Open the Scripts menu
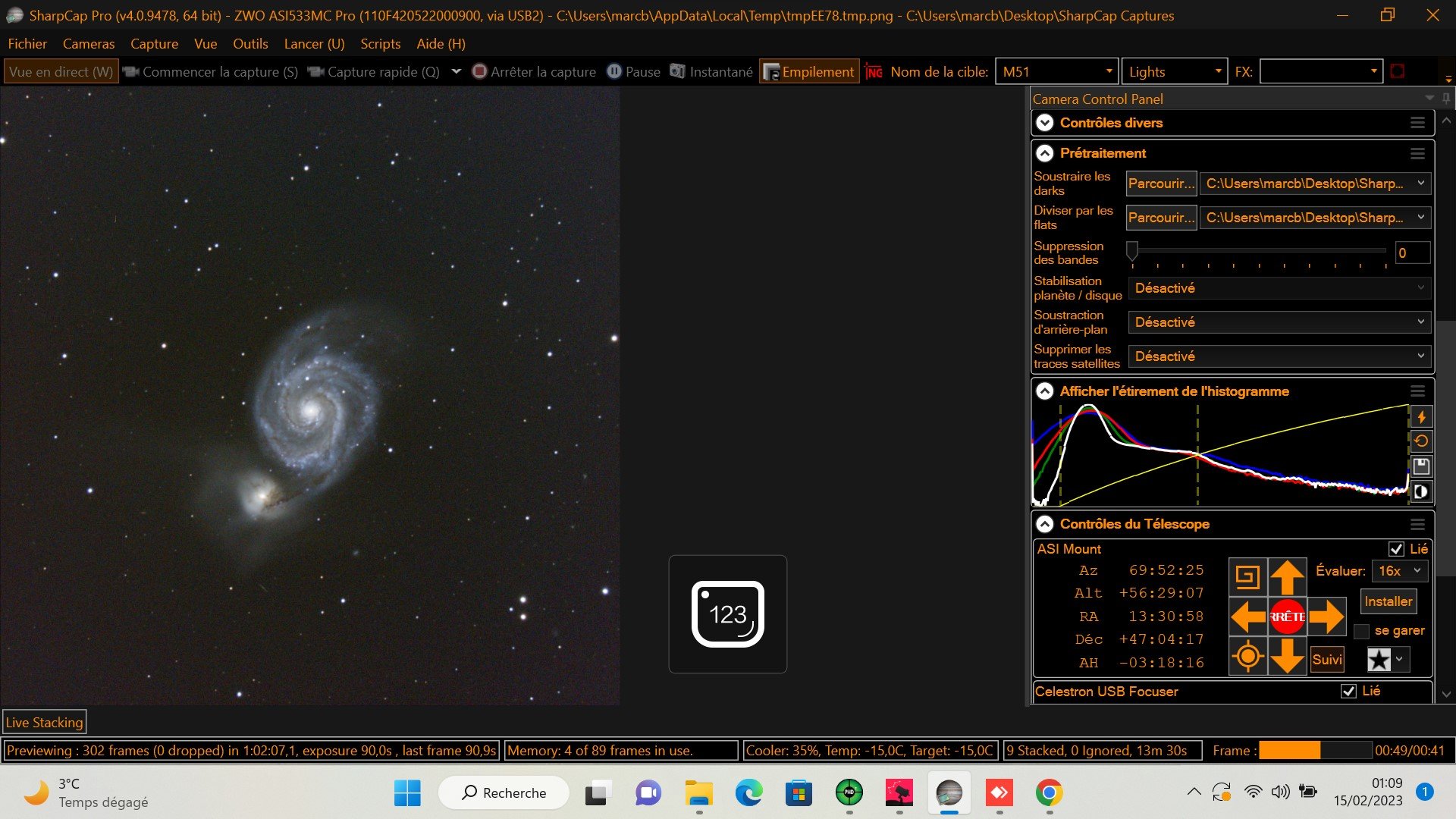The width and height of the screenshot is (1456, 819). point(380,44)
